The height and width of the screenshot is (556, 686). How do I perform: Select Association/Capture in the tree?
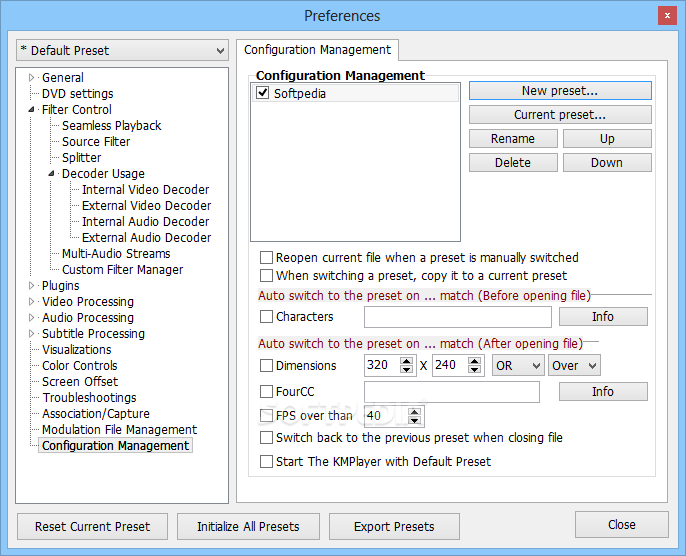pos(95,413)
